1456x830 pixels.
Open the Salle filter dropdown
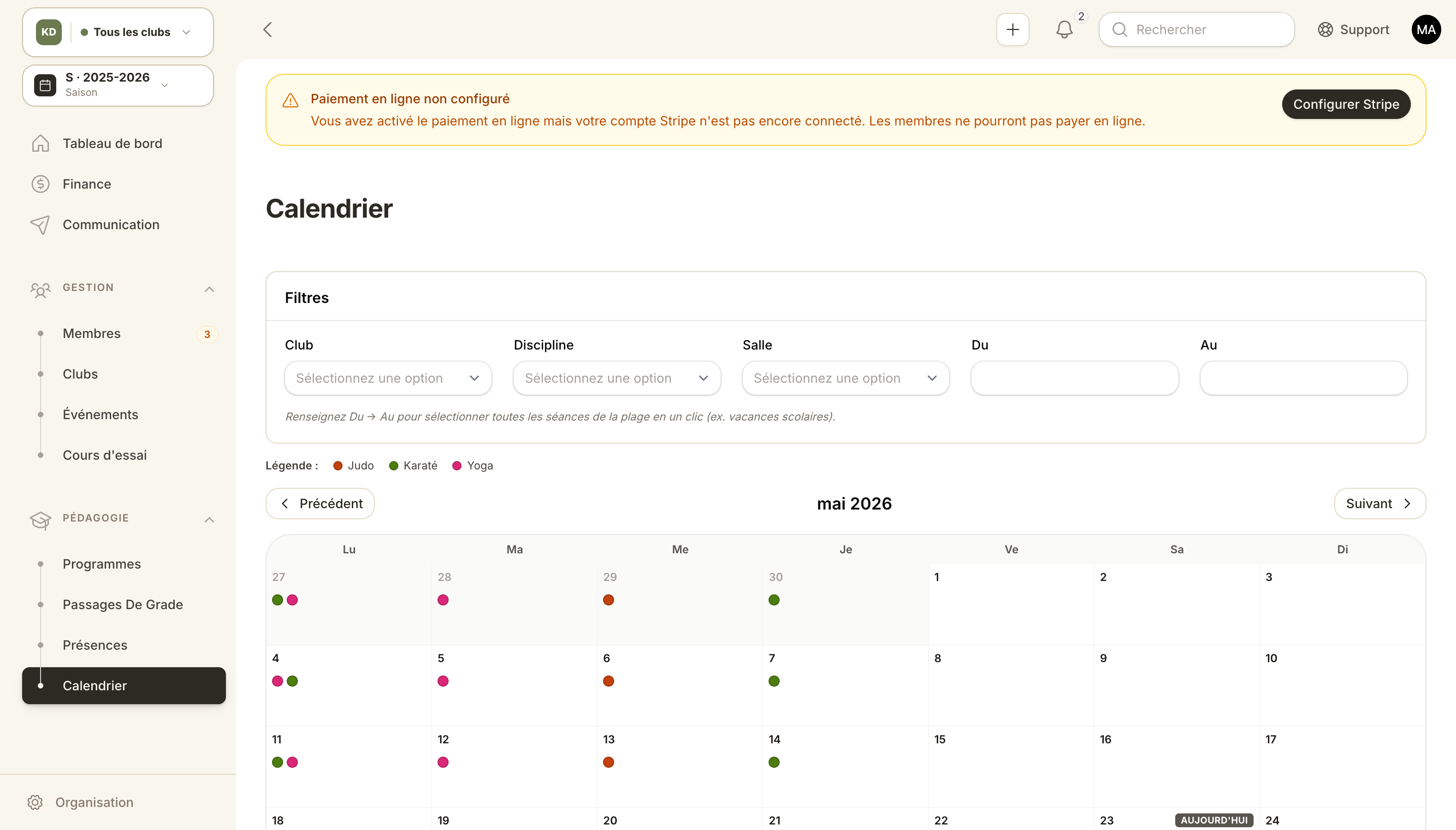[x=846, y=378]
